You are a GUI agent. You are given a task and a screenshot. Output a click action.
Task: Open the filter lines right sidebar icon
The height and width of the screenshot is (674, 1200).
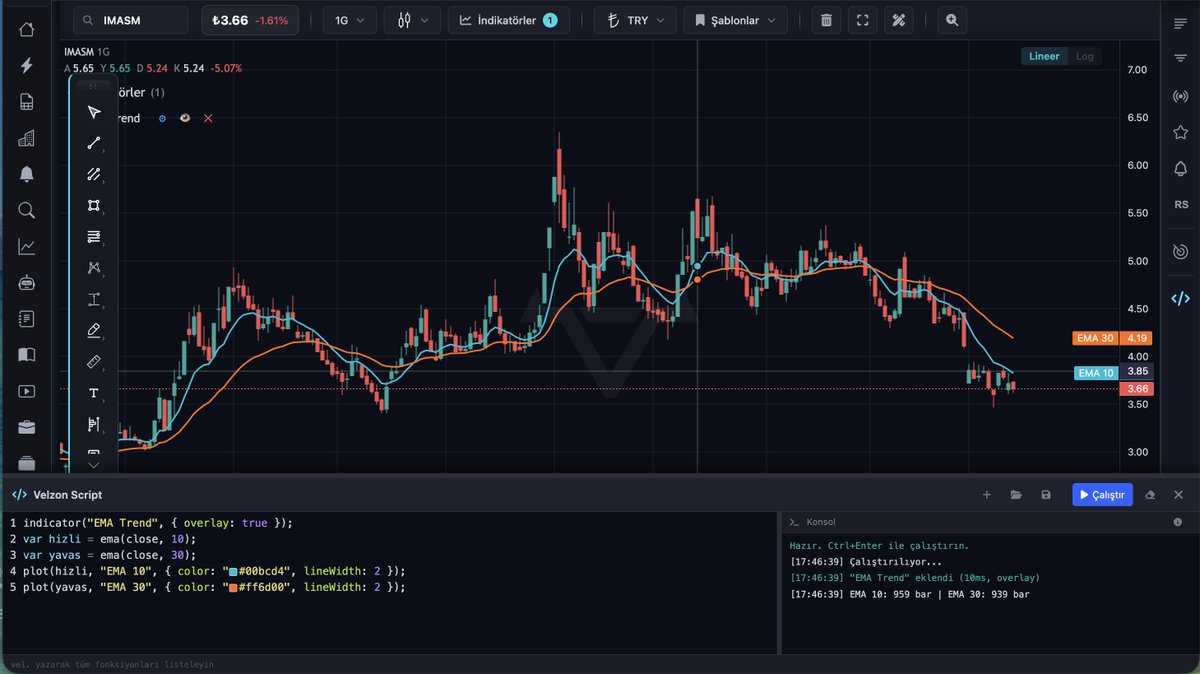point(1180,59)
